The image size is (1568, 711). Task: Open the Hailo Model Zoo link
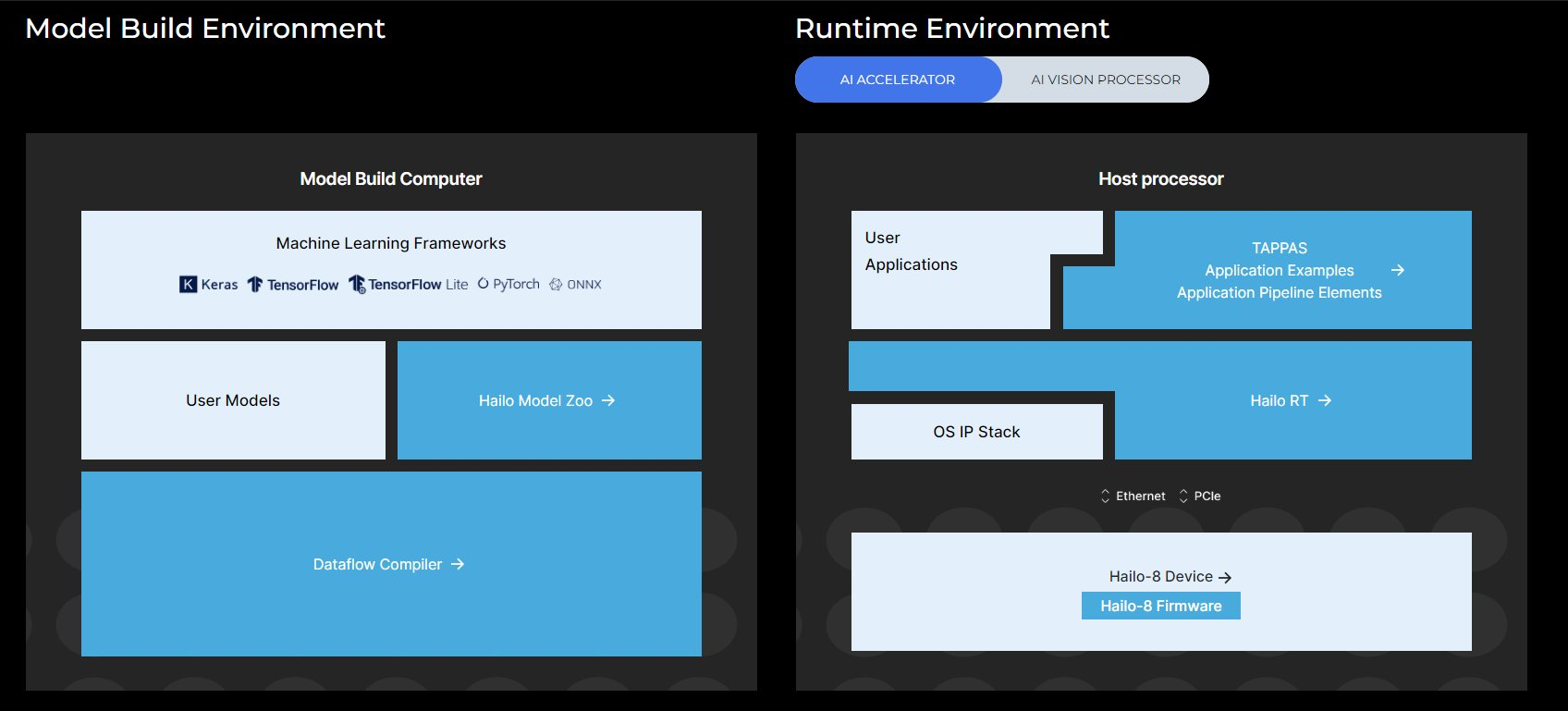point(535,400)
